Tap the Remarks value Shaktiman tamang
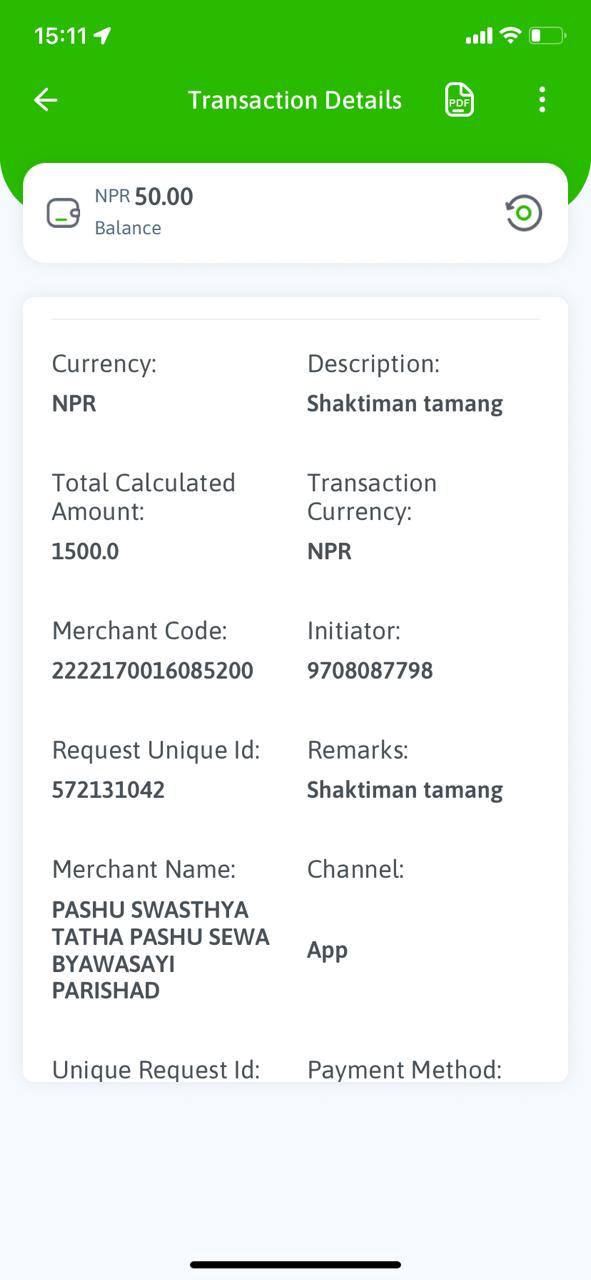This screenshot has height=1280, width=591. [x=405, y=790]
